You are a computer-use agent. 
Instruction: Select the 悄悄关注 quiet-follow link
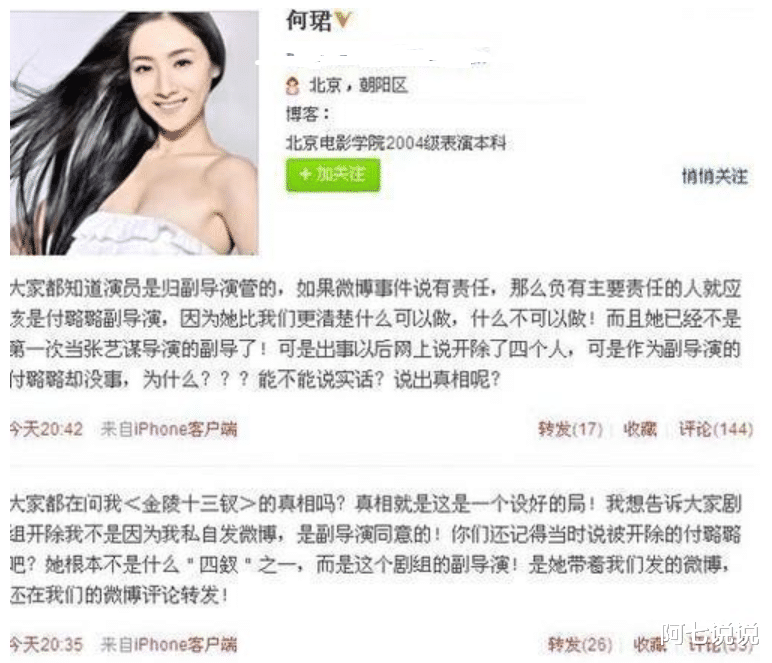pyautogui.click(x=714, y=176)
